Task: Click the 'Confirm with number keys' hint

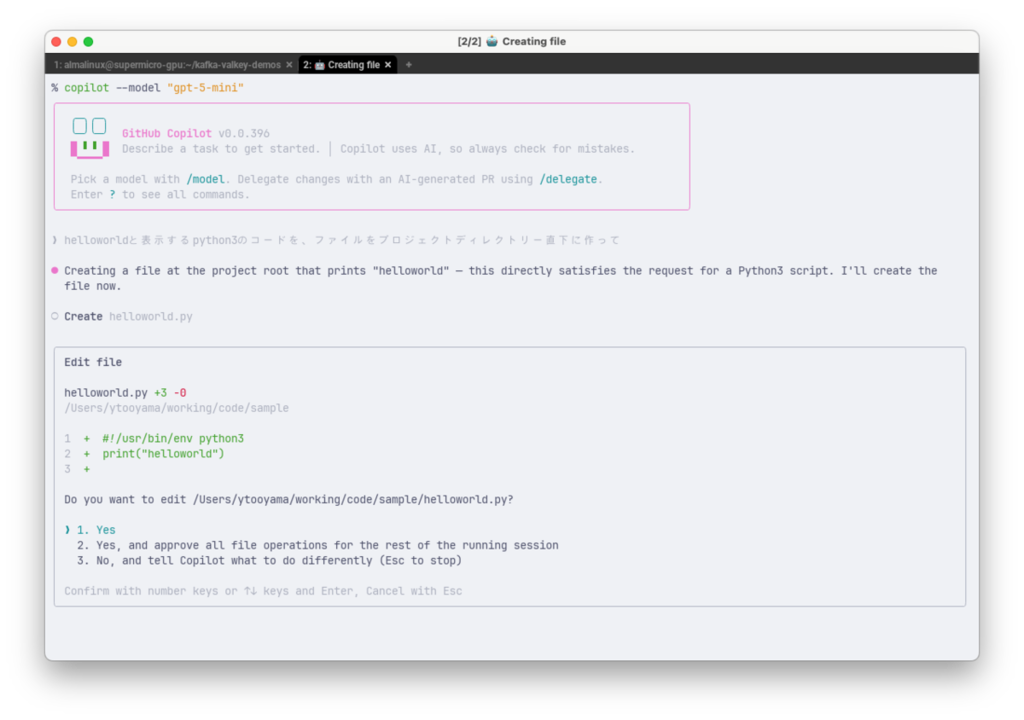Action: pyautogui.click(x=263, y=591)
